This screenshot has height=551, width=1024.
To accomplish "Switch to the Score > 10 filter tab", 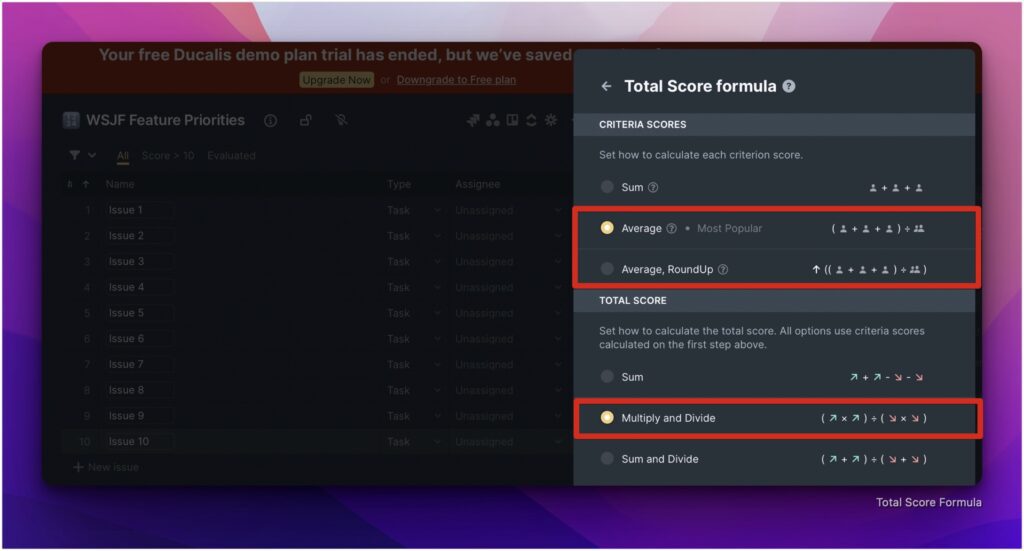I will 168,155.
